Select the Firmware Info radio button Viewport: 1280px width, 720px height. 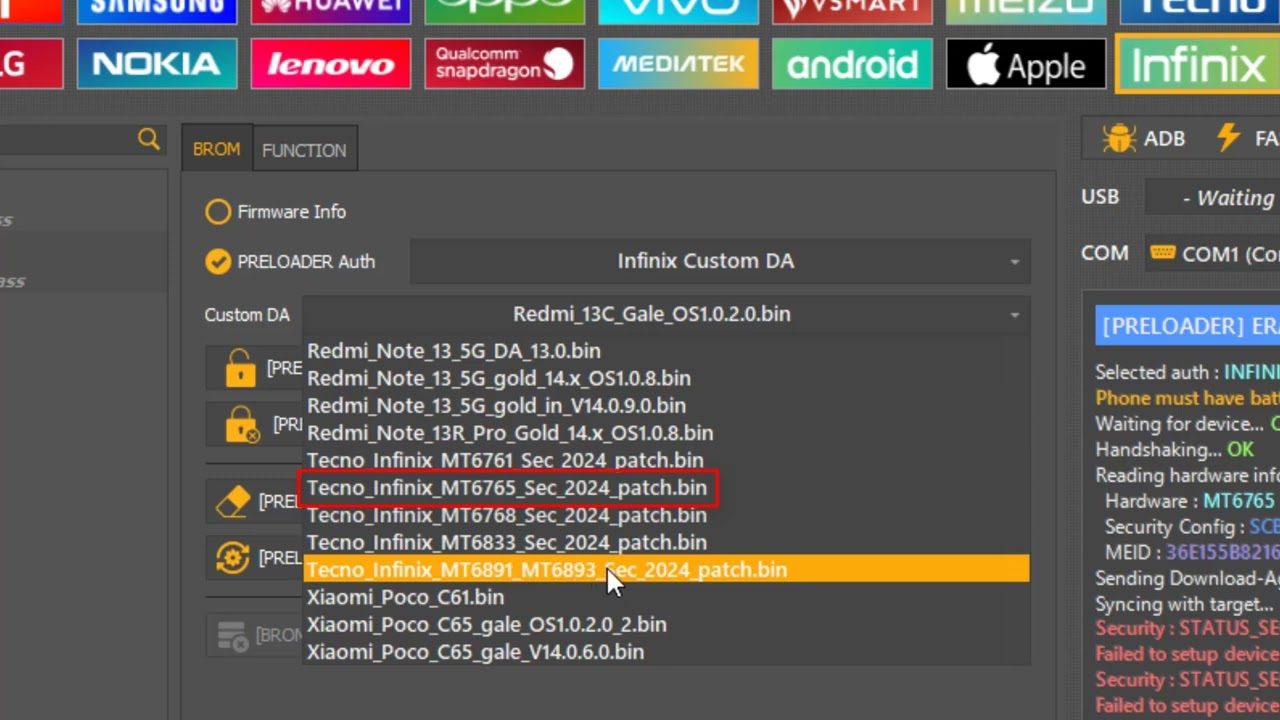[218, 212]
